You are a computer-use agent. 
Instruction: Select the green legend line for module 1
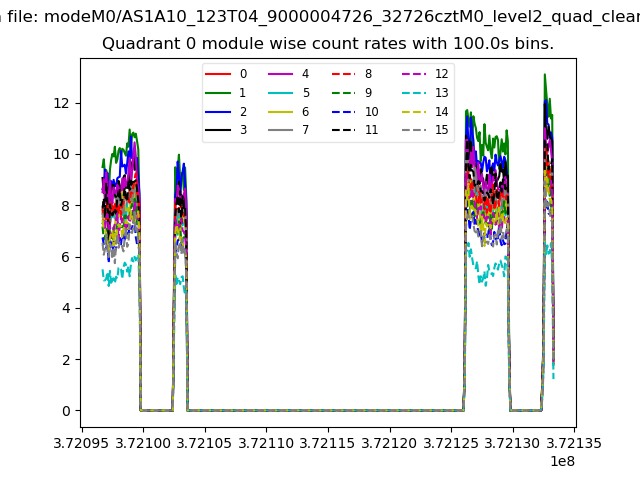[218, 93]
